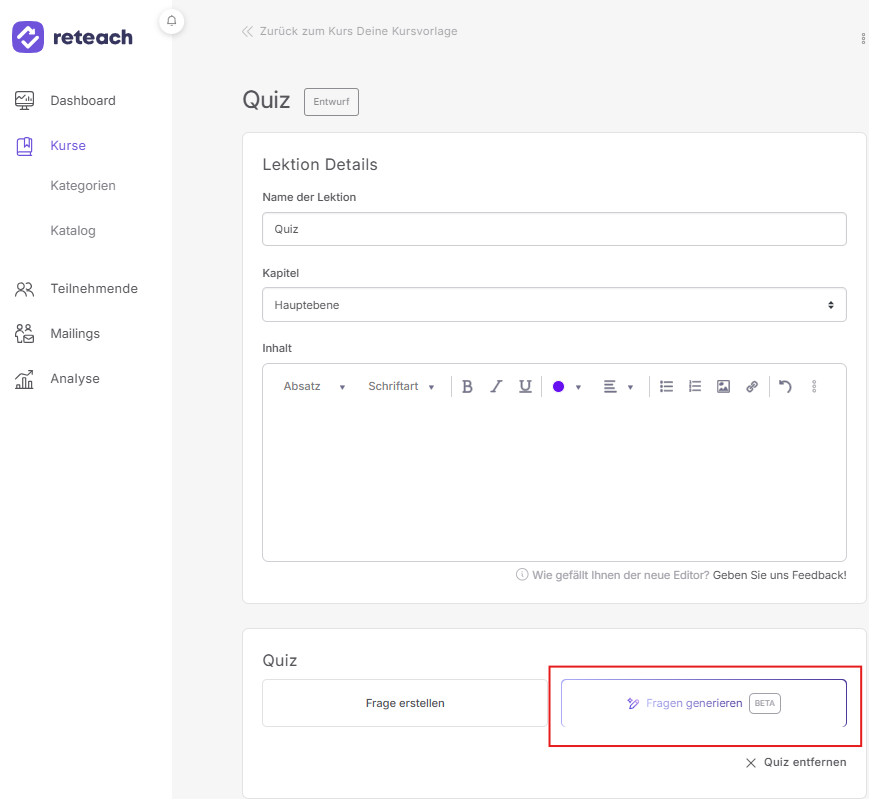Click the Kurse book icon
The height and width of the screenshot is (799, 869).
click(x=24, y=146)
